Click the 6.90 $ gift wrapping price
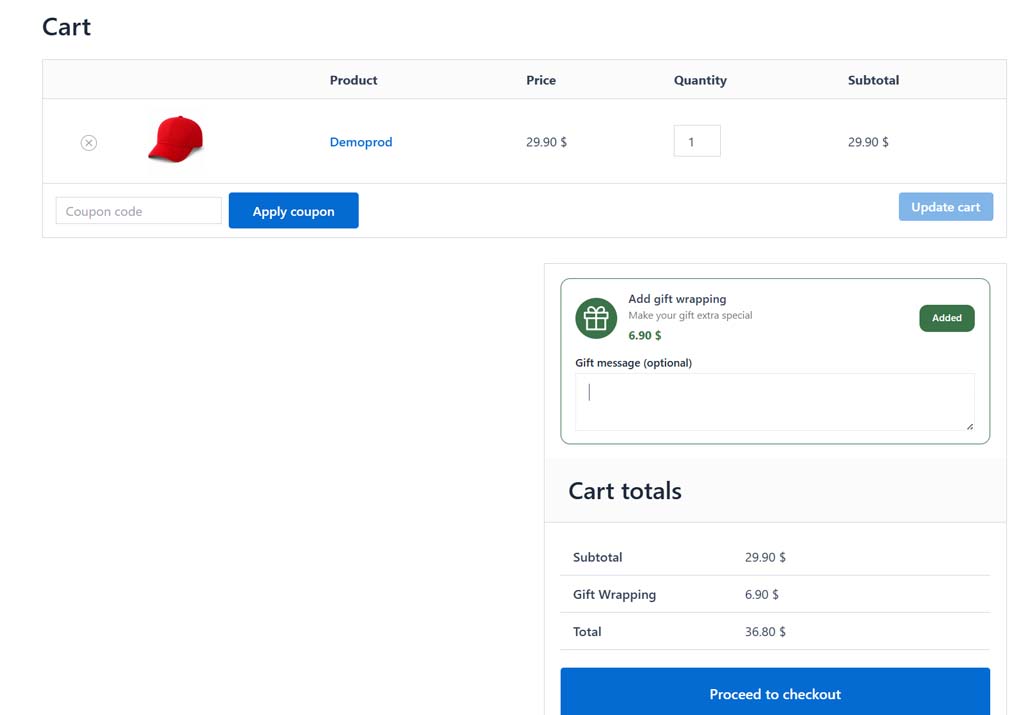Image resolution: width=1028 pixels, height=715 pixels. [x=644, y=335]
